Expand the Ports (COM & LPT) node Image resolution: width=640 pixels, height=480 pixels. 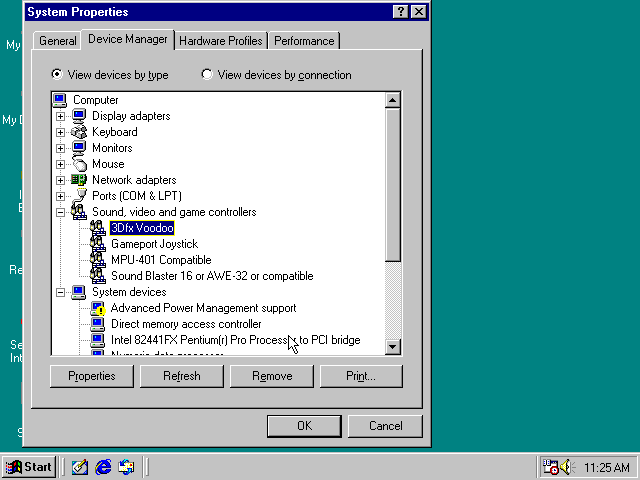pyautogui.click(x=60, y=196)
